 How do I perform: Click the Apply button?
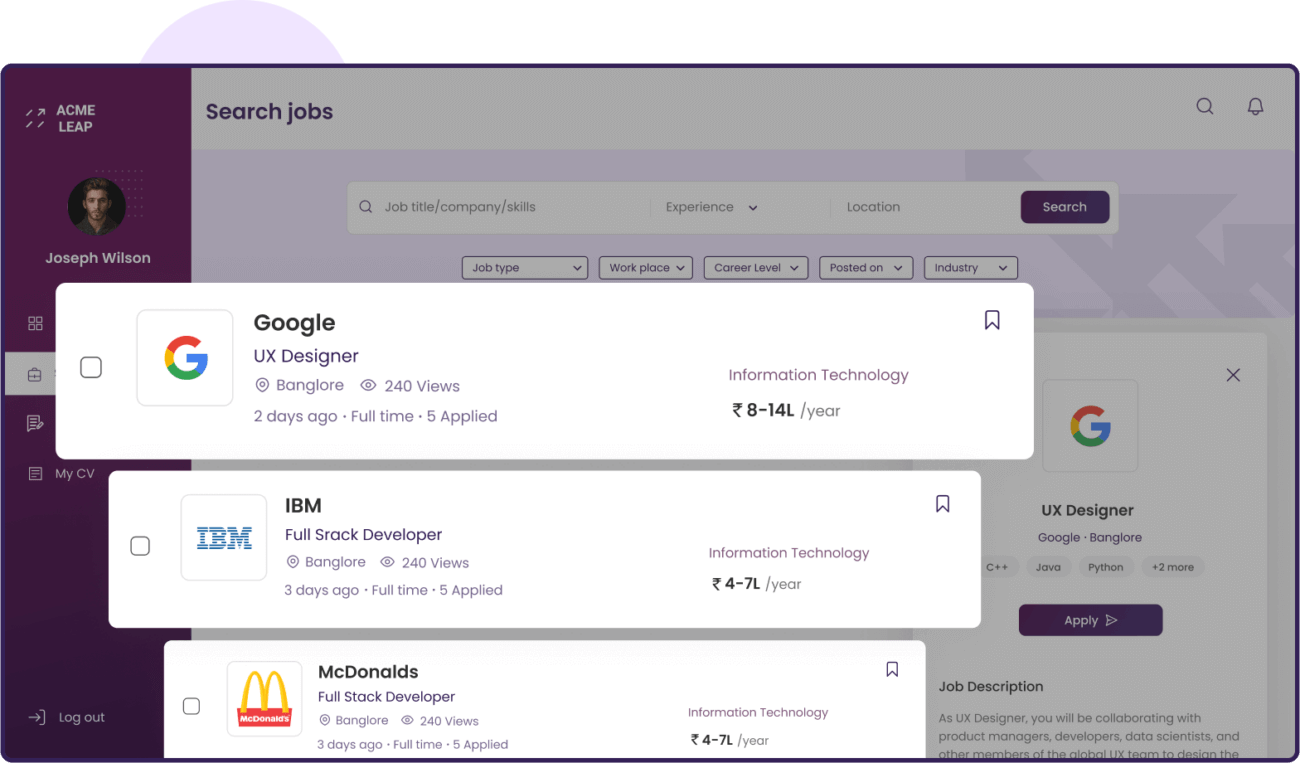pyautogui.click(x=1090, y=620)
